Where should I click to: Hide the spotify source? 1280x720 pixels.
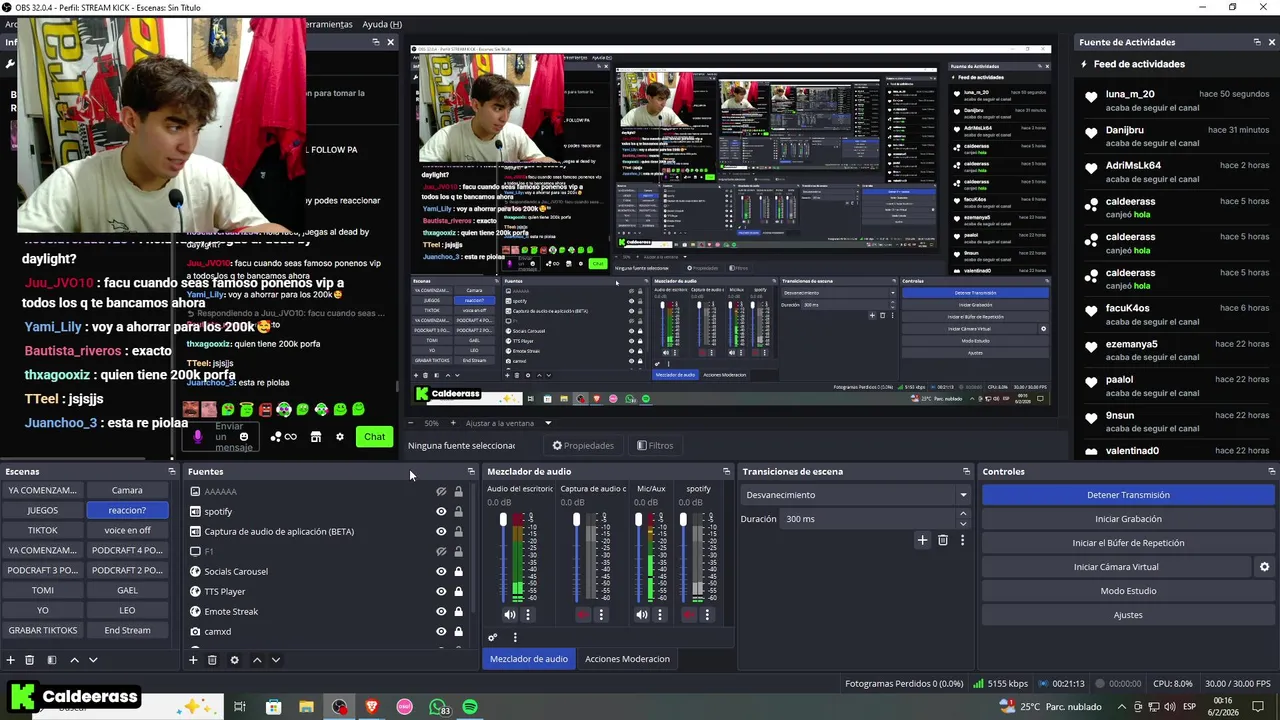(441, 511)
